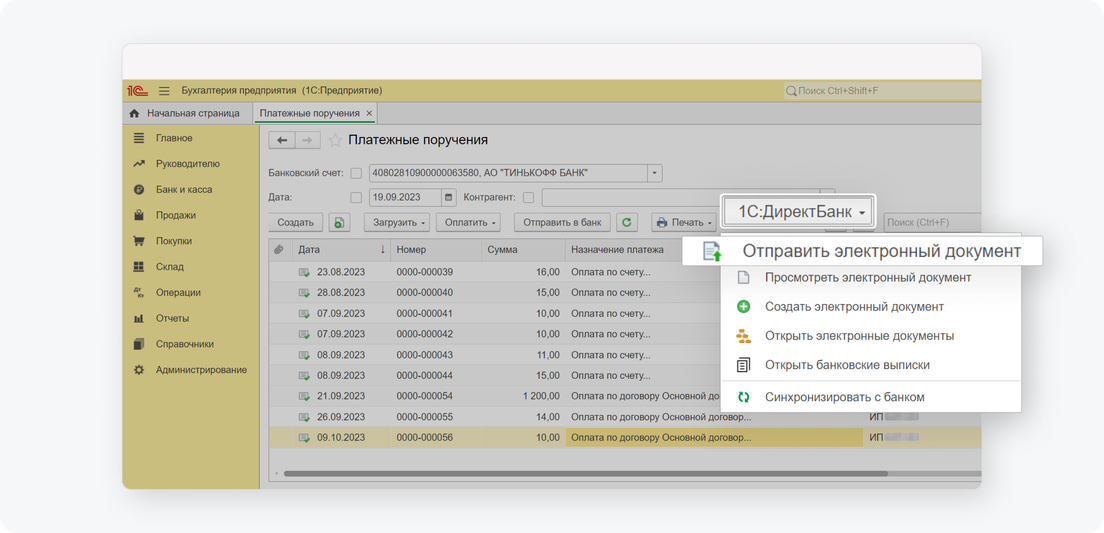Image resolution: width=1104 pixels, height=533 pixels.
Task: Click the Отправить в банк button
Action: (x=562, y=222)
